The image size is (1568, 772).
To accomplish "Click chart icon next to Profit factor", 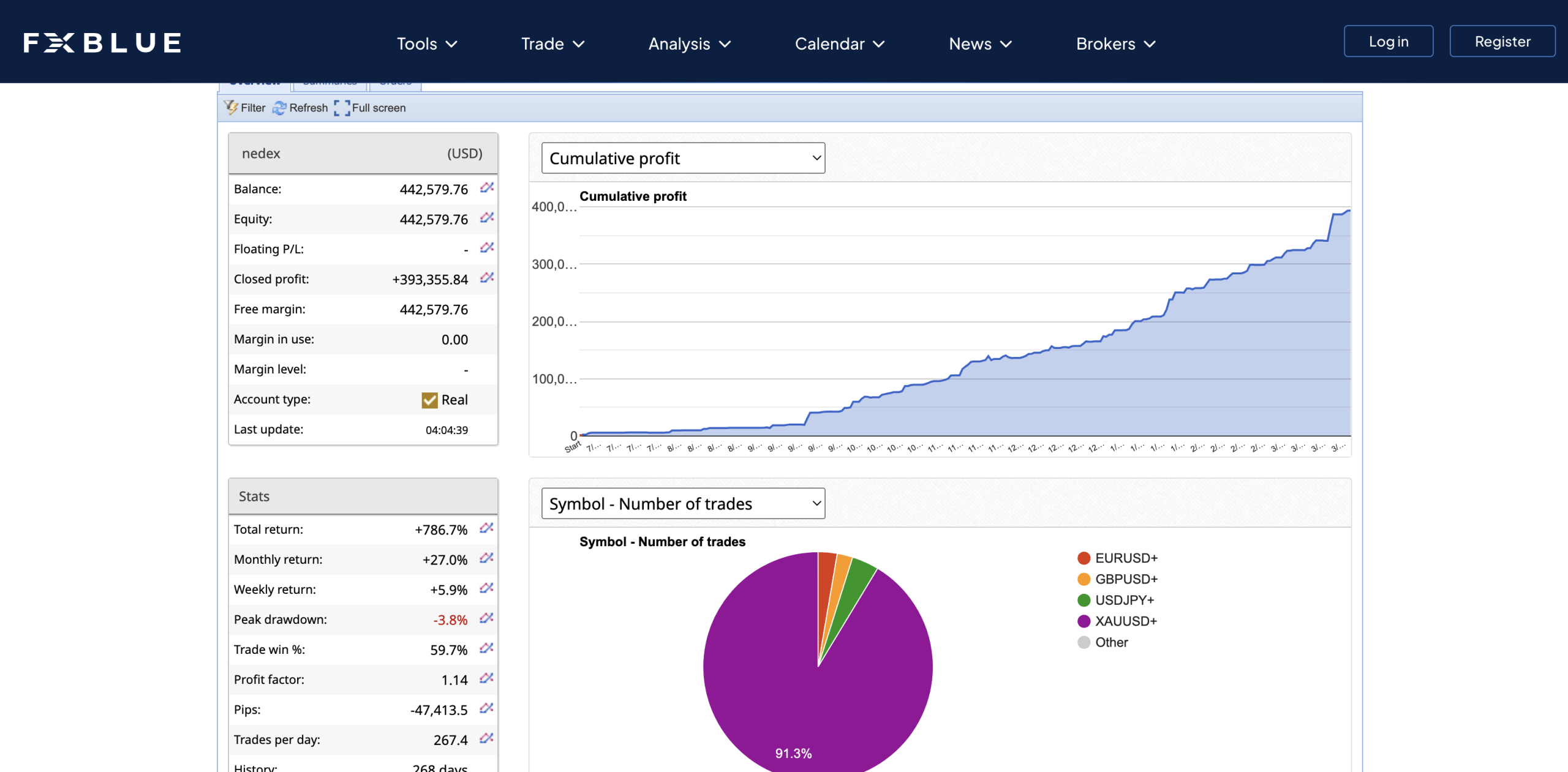I will 487,678.
